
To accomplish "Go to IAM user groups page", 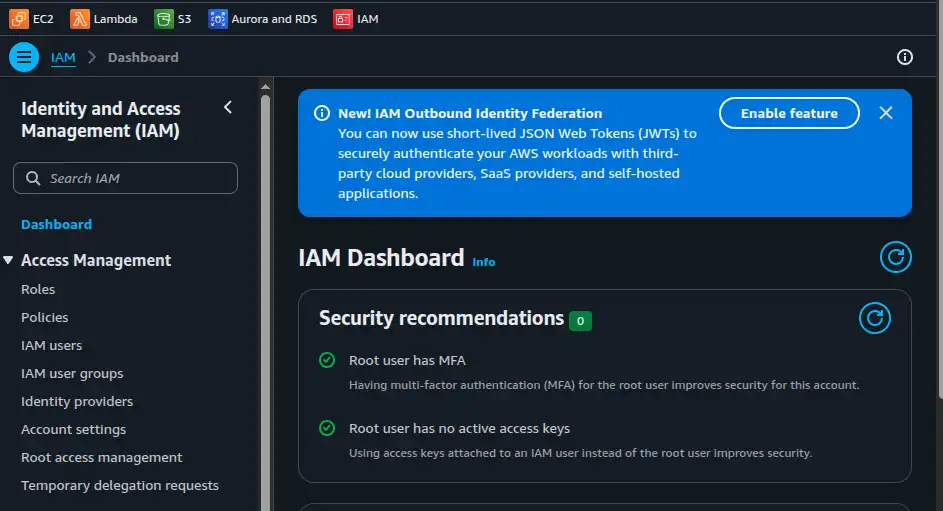I will coord(72,373).
